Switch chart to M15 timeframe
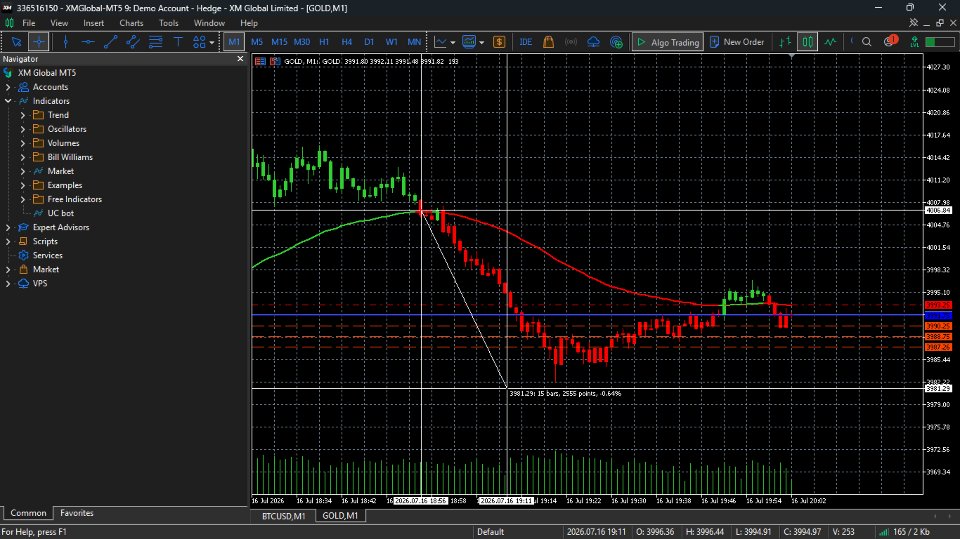The image size is (960, 539). click(x=279, y=42)
